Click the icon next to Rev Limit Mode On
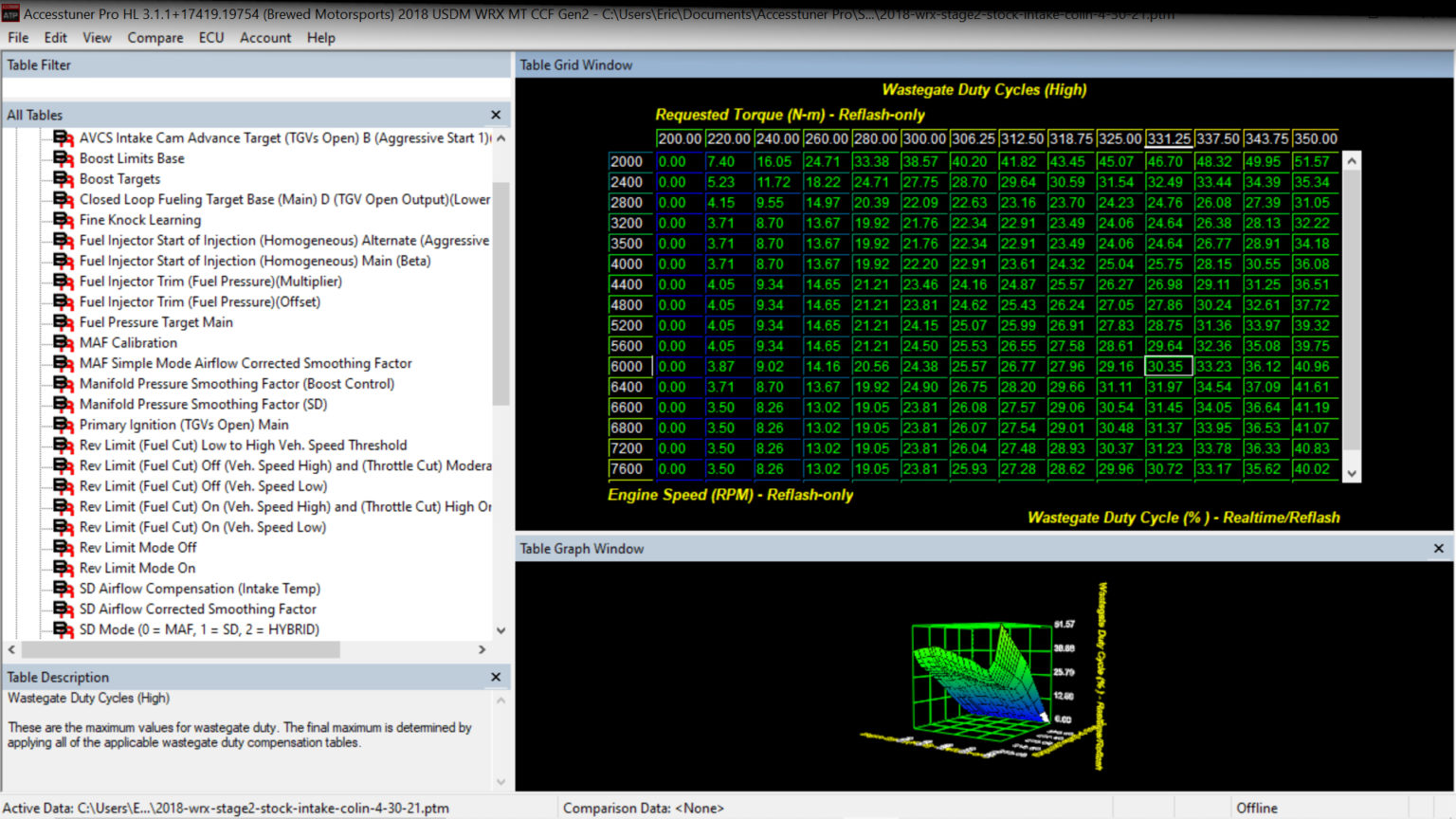1456x819 pixels. coord(63,568)
